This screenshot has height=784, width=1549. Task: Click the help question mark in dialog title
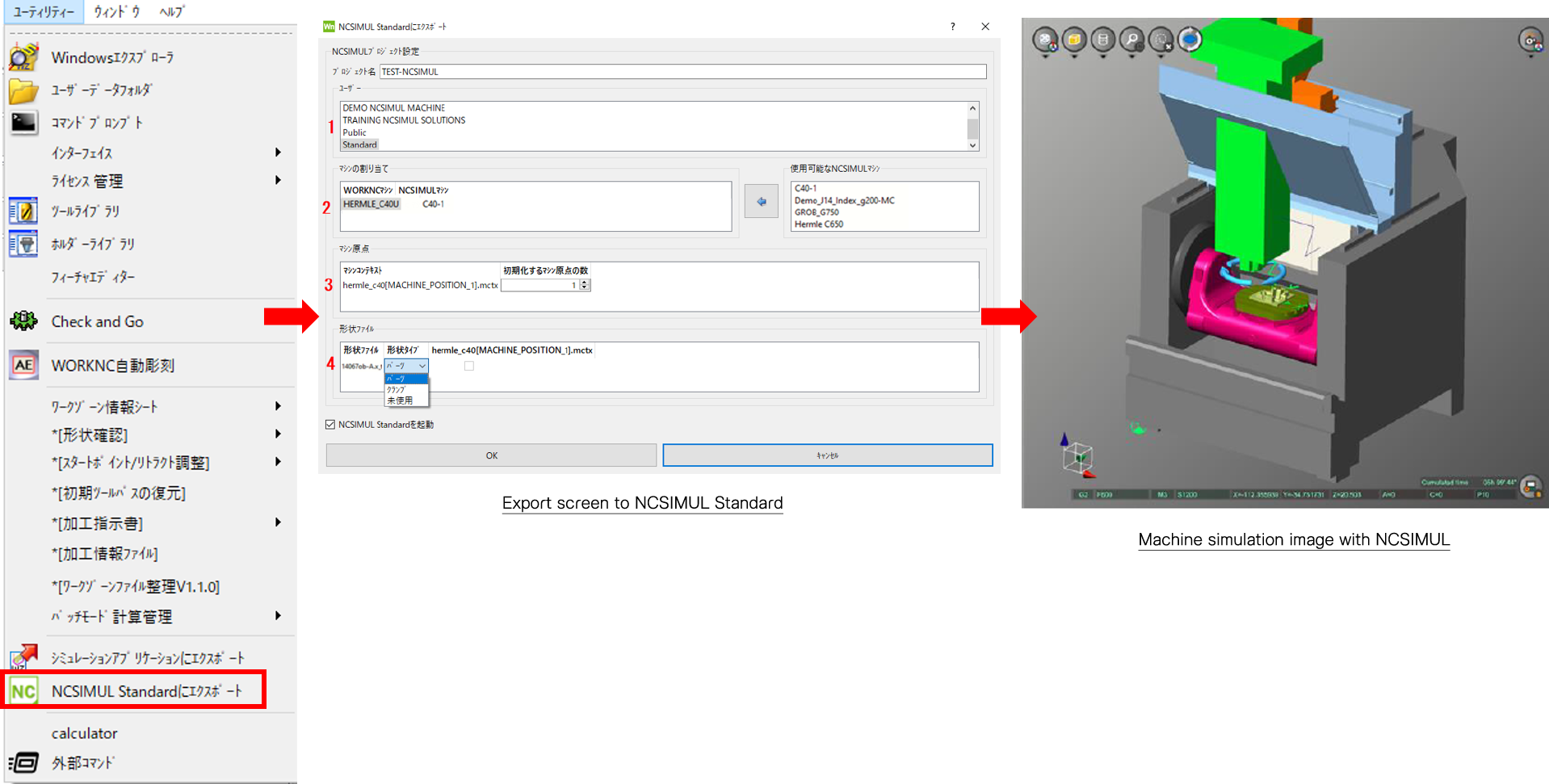tap(953, 27)
